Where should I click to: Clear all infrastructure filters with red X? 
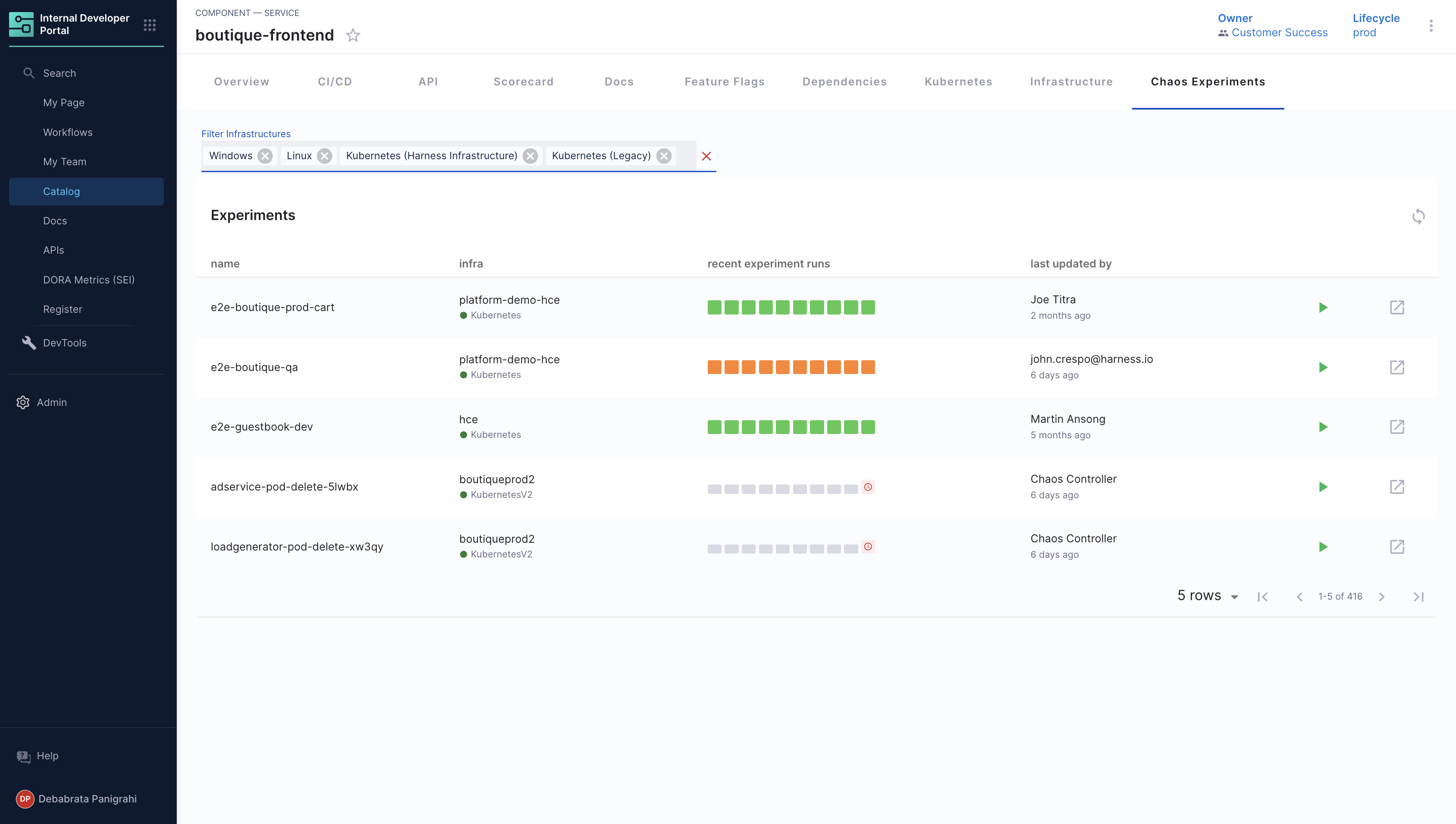(x=706, y=156)
